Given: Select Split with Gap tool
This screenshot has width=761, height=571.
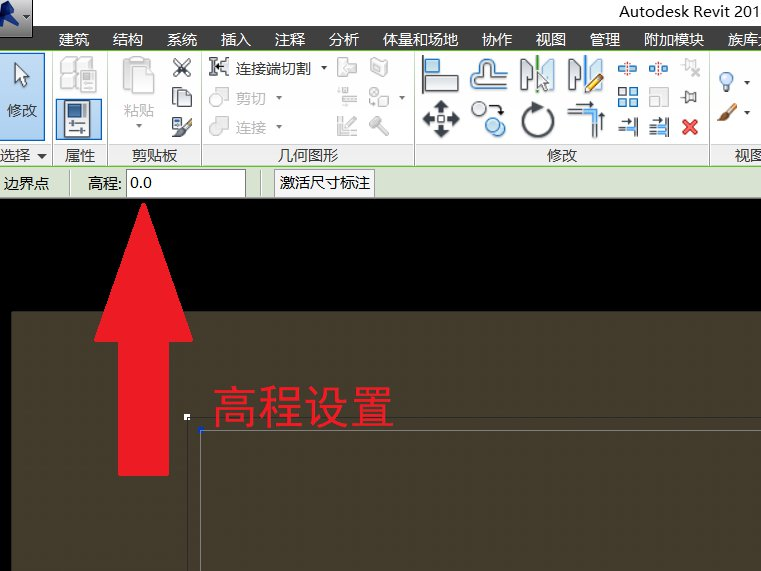Looking at the screenshot, I should tap(659, 68).
